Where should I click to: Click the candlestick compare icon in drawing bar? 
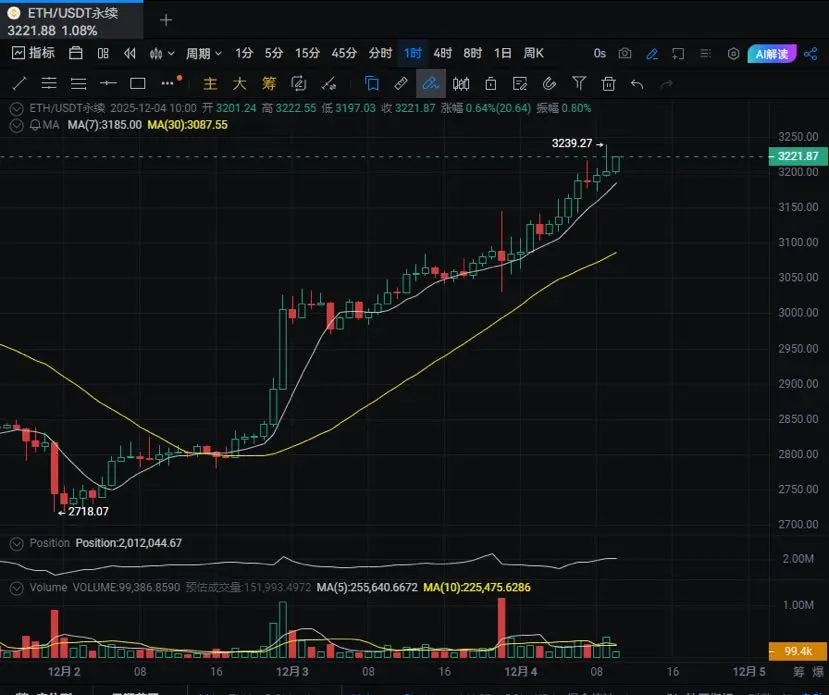coord(461,84)
